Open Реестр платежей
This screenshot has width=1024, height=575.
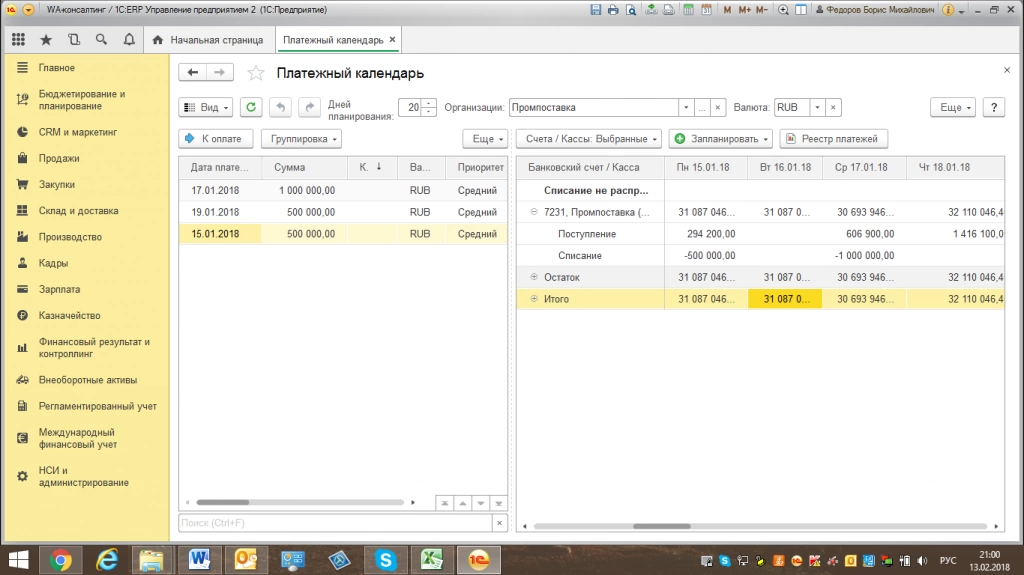(833, 139)
